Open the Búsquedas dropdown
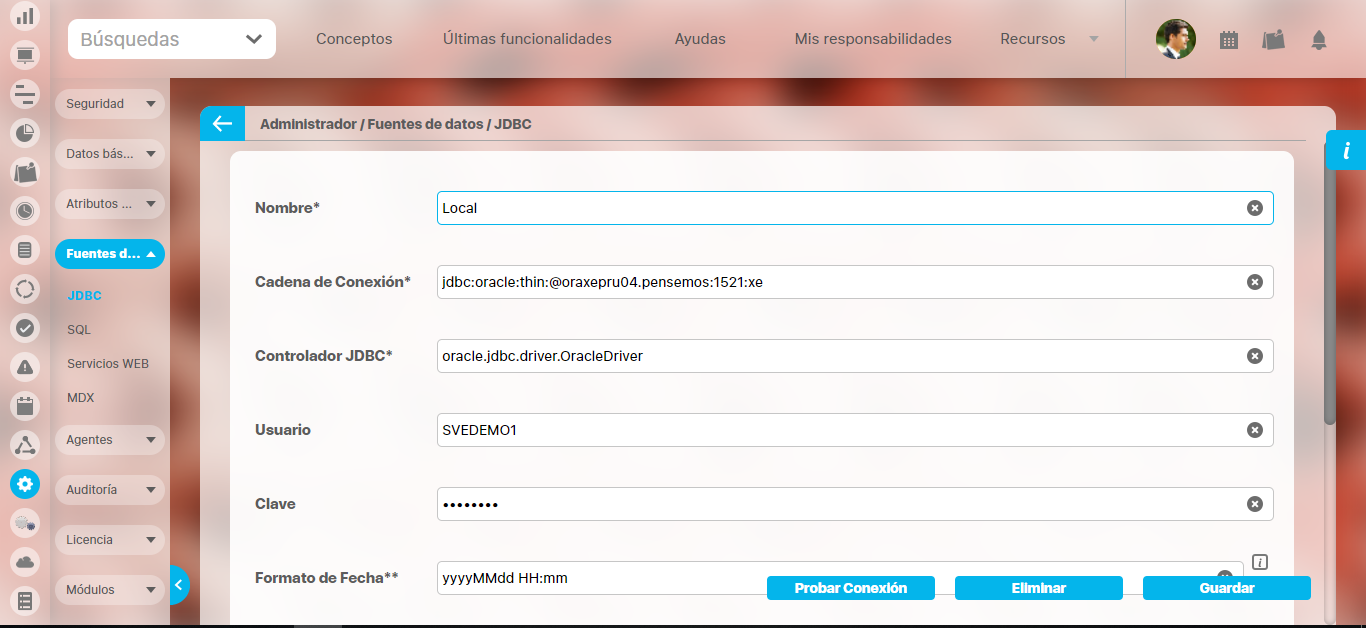This screenshot has width=1366, height=628. point(172,39)
